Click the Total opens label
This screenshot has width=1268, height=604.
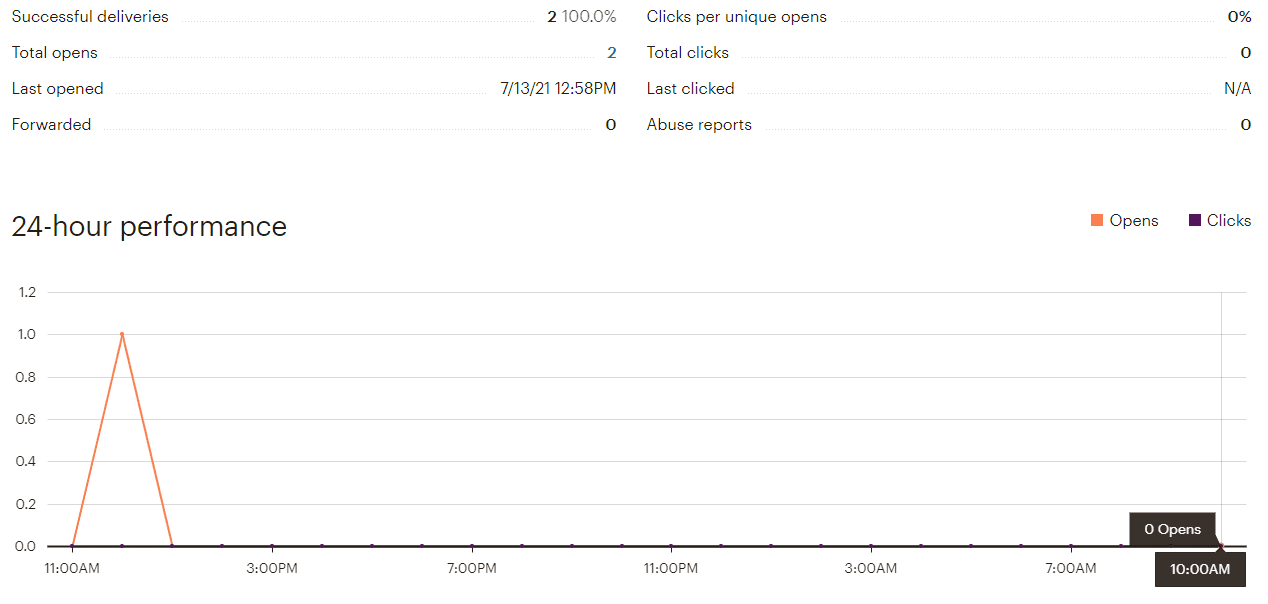[55, 53]
